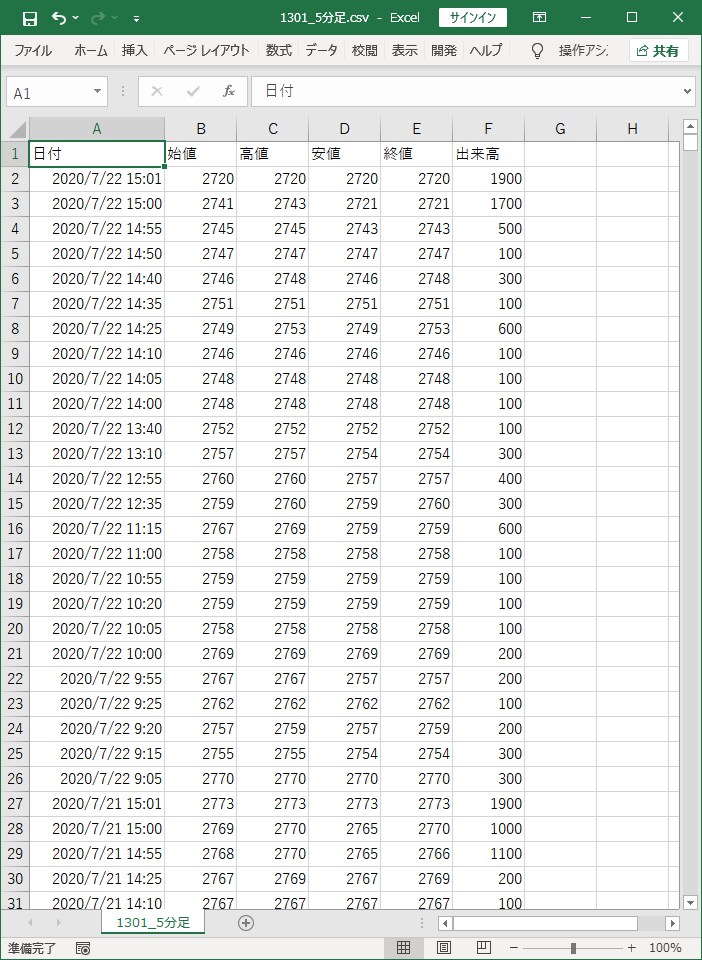Expand the Name Box dropdown arrow
This screenshot has height=960, width=702.
click(x=97, y=92)
